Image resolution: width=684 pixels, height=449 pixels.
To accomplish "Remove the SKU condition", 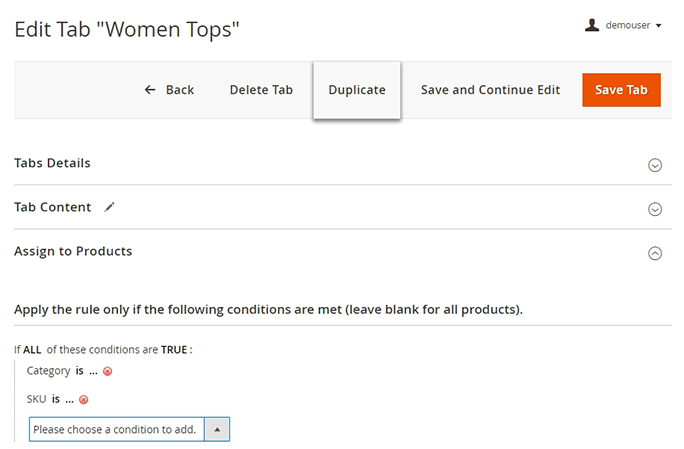I will (84, 400).
